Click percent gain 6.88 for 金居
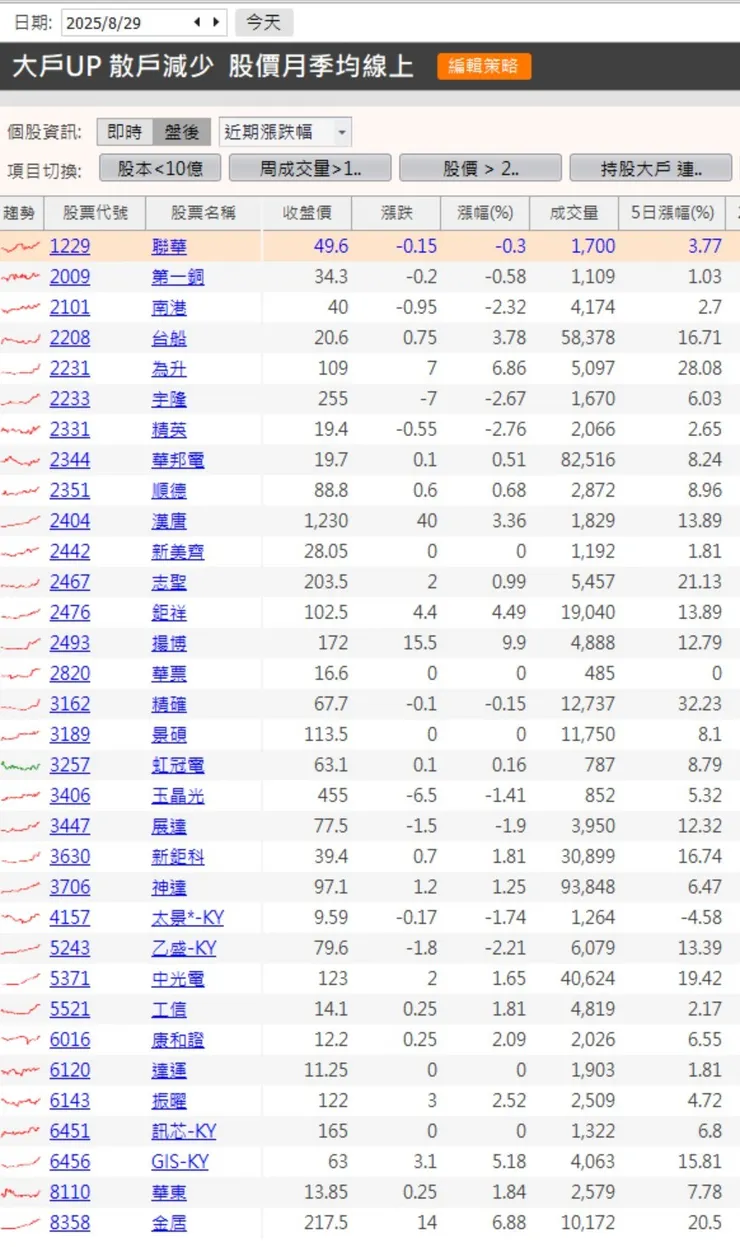Viewport: 740px width, 1247px height. (x=509, y=1222)
